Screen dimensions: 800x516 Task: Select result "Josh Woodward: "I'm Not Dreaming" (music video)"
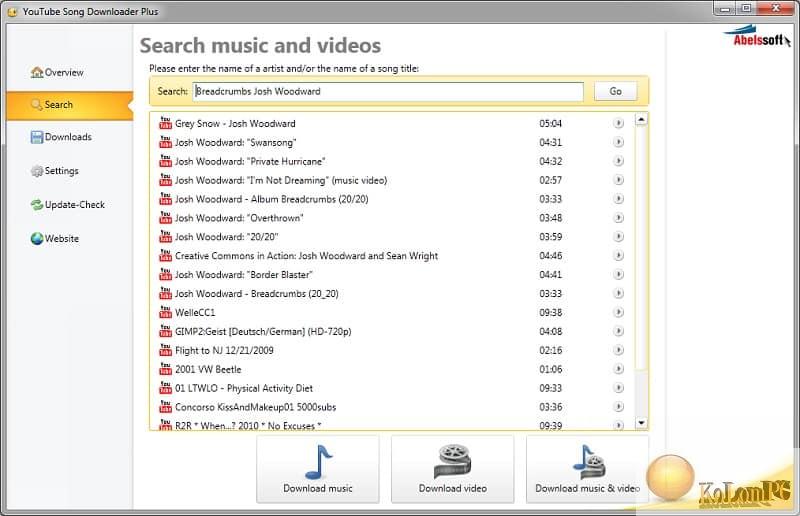(281, 180)
